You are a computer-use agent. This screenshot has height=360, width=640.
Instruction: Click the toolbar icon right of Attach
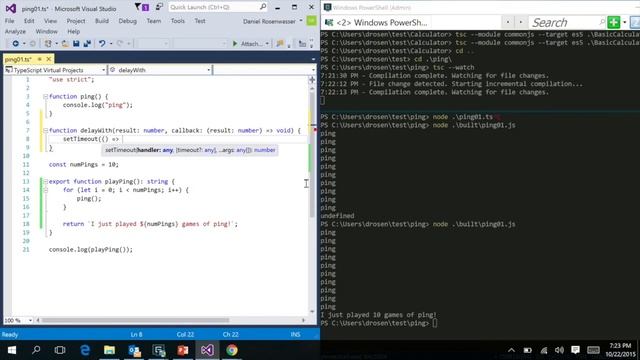click(280, 43)
